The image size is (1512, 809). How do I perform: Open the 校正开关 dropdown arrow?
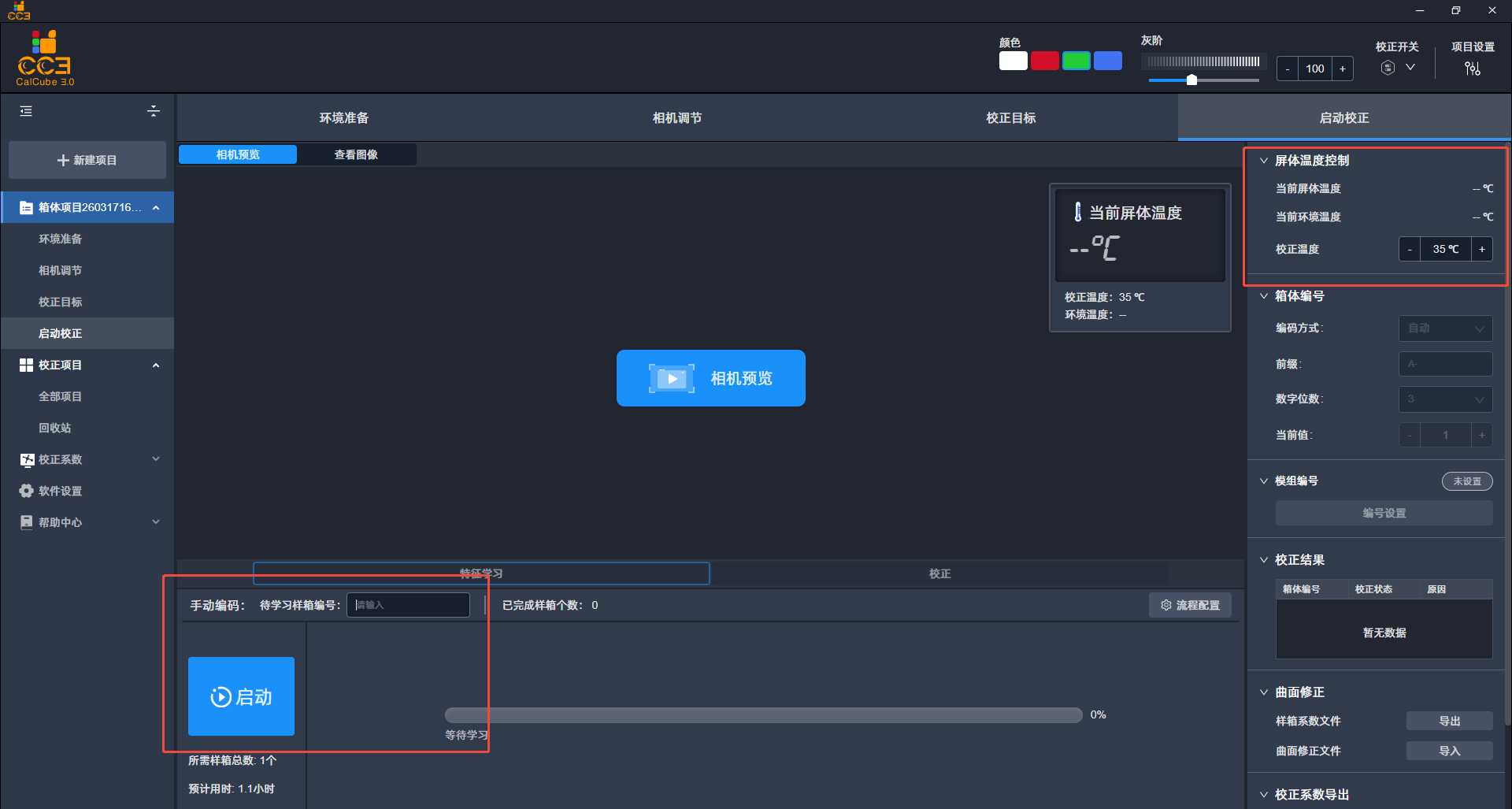[1410, 68]
